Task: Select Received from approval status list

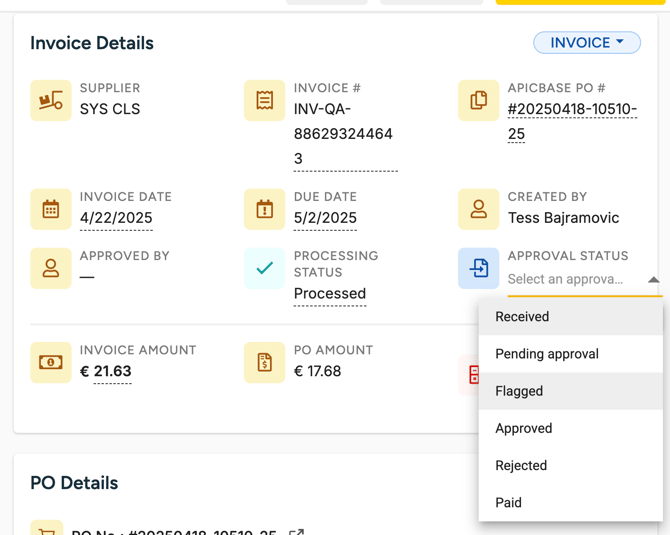Action: [x=522, y=317]
